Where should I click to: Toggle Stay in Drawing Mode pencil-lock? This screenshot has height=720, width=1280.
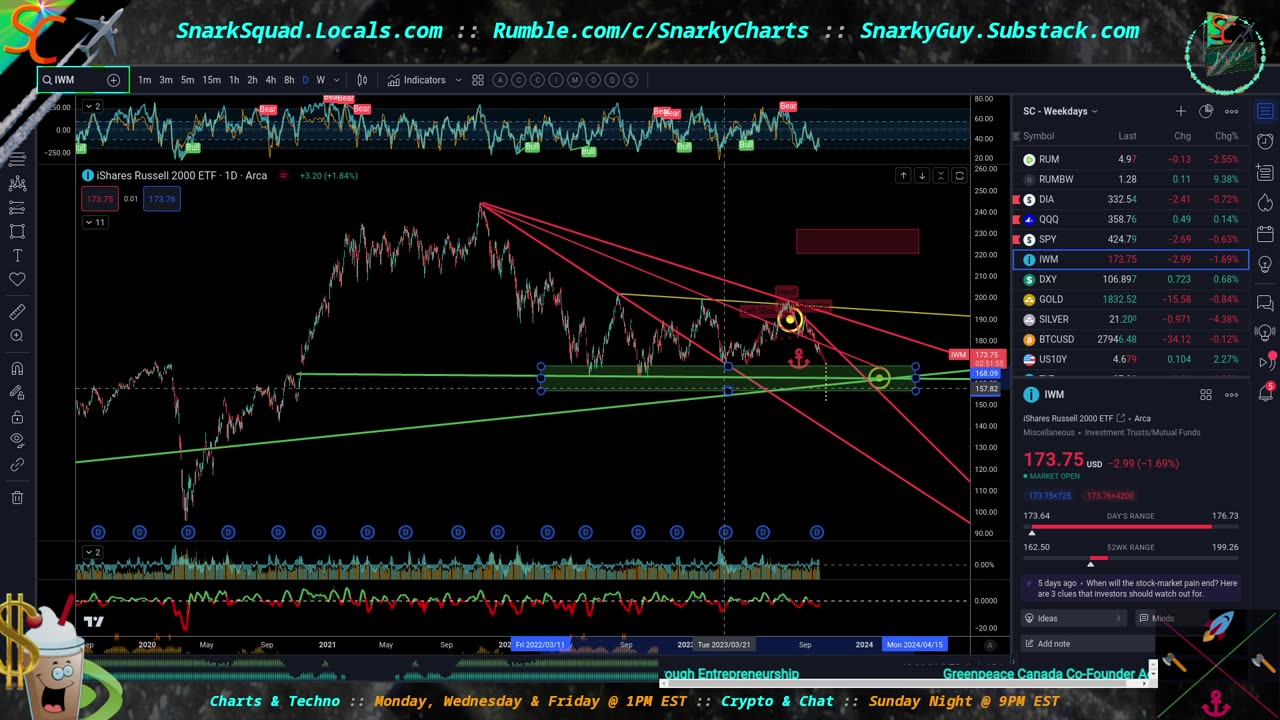pyautogui.click(x=17, y=393)
